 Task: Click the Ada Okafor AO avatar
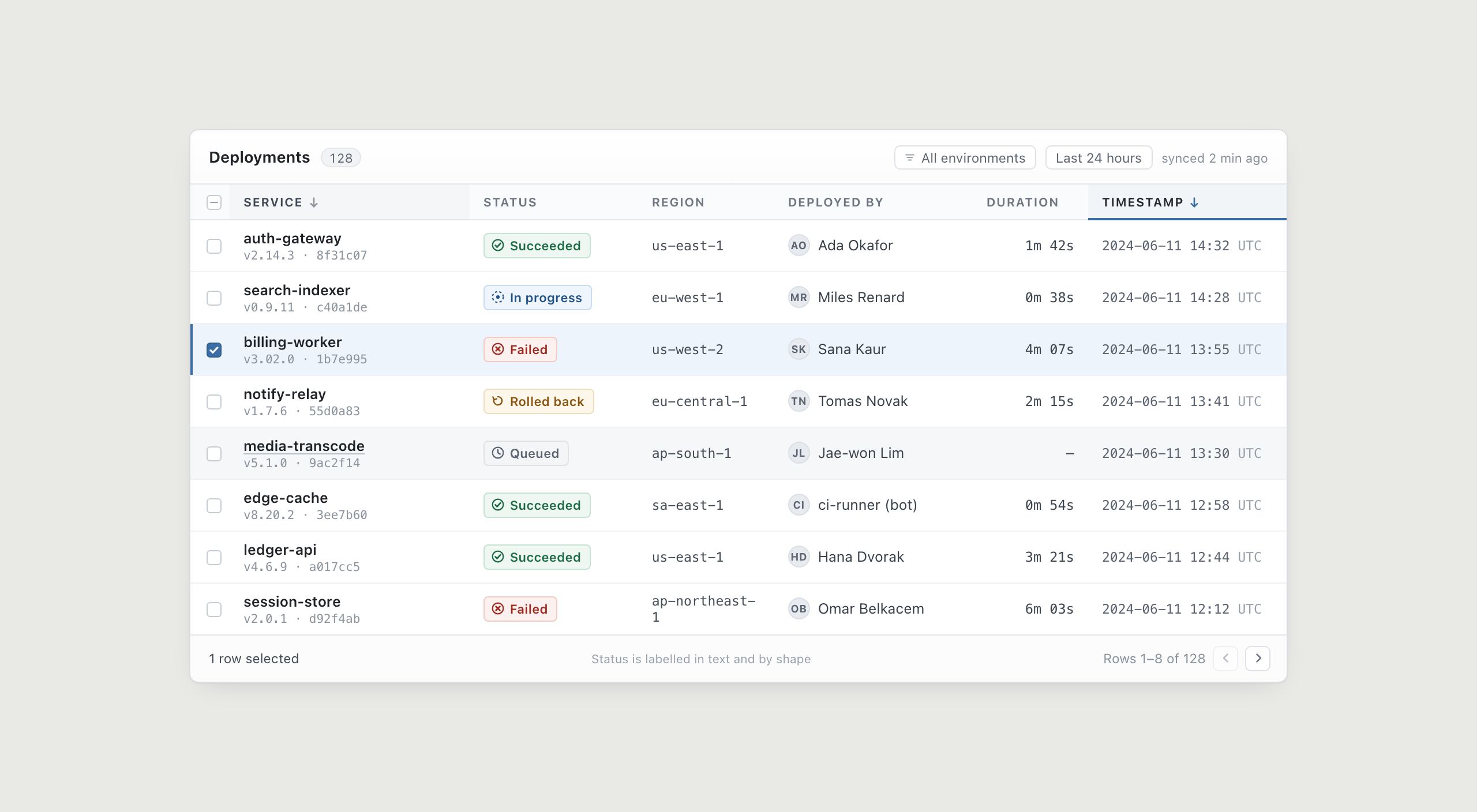point(799,246)
